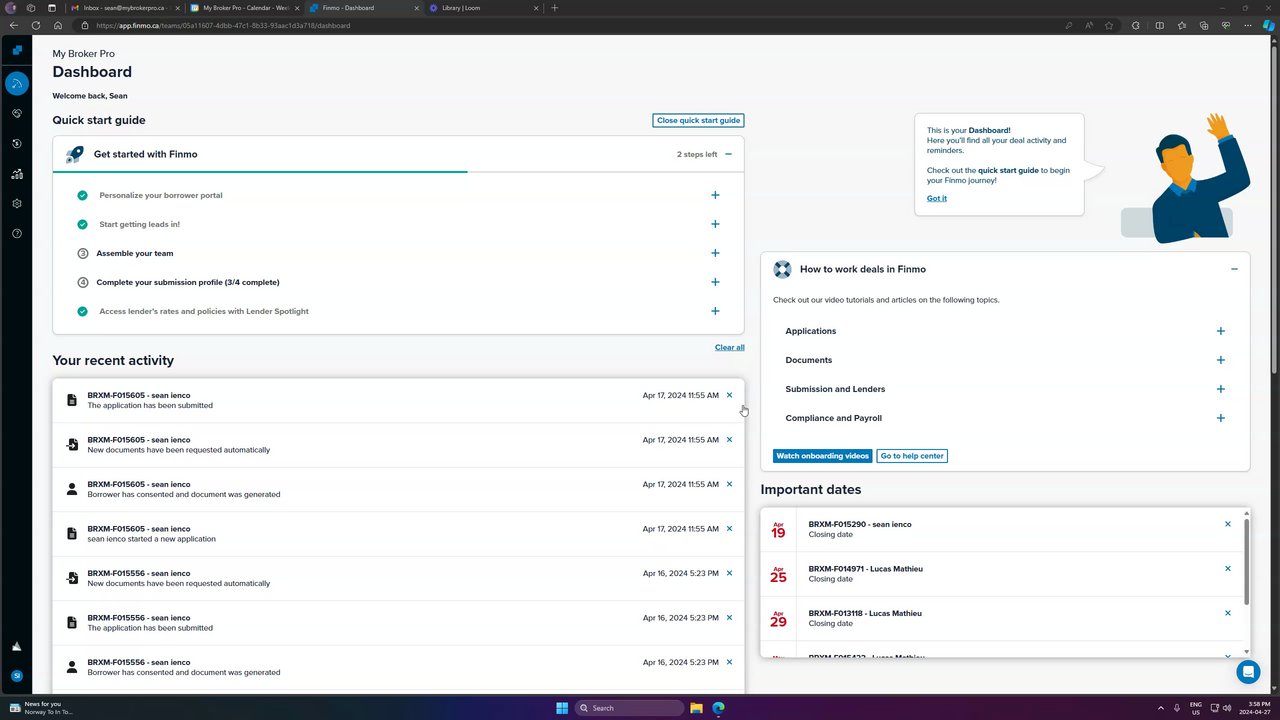
Task: Open Microsoft Edge from the taskbar
Action: point(718,708)
